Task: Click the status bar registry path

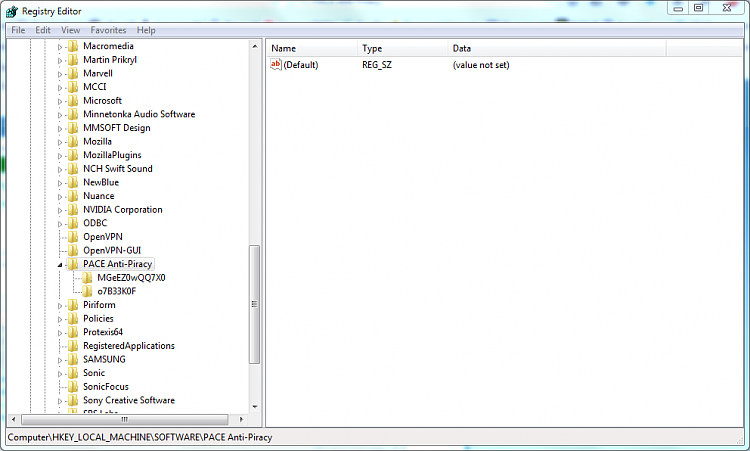Action: pos(140,437)
